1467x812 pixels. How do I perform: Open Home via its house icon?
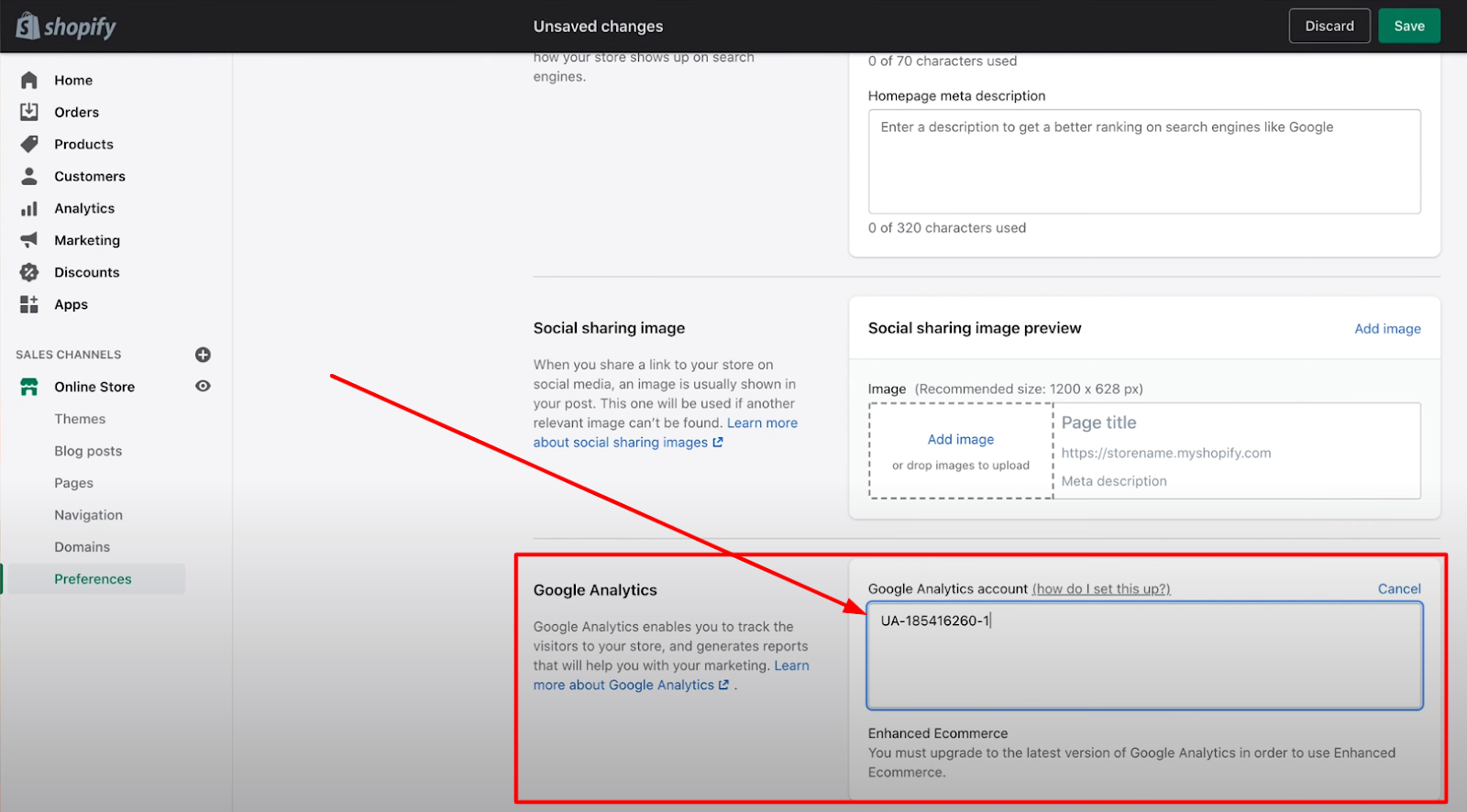(29, 80)
